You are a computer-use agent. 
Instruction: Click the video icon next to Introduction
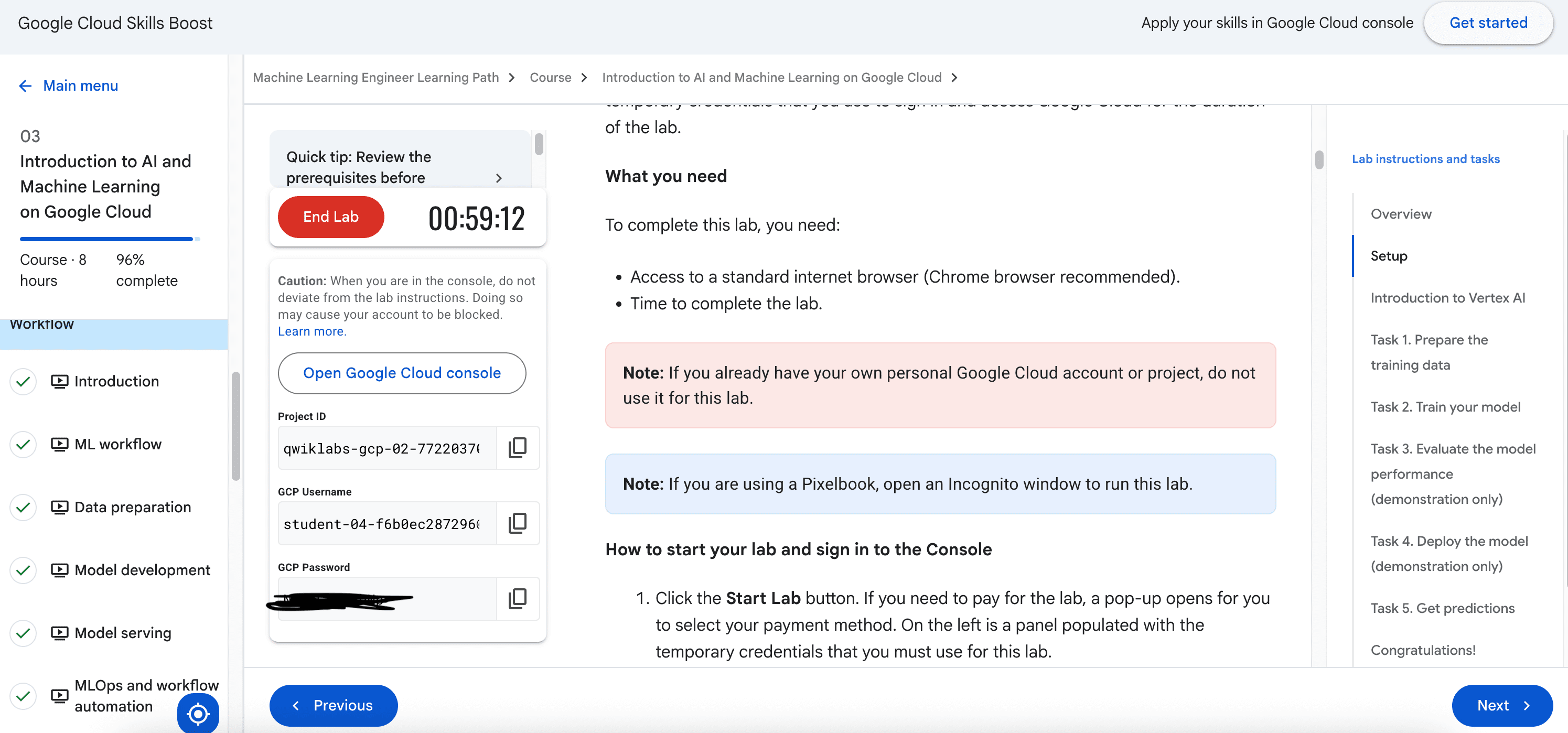coord(59,381)
